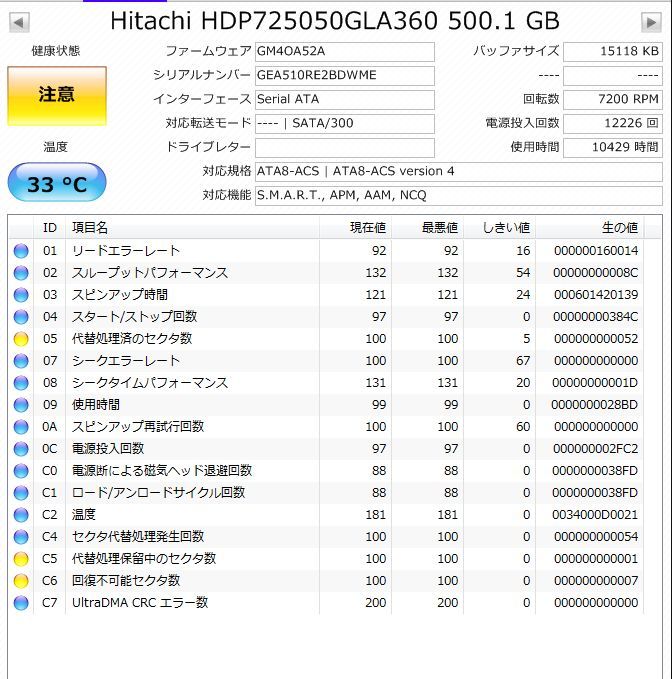Go to previous disk with left arrow

19,23
